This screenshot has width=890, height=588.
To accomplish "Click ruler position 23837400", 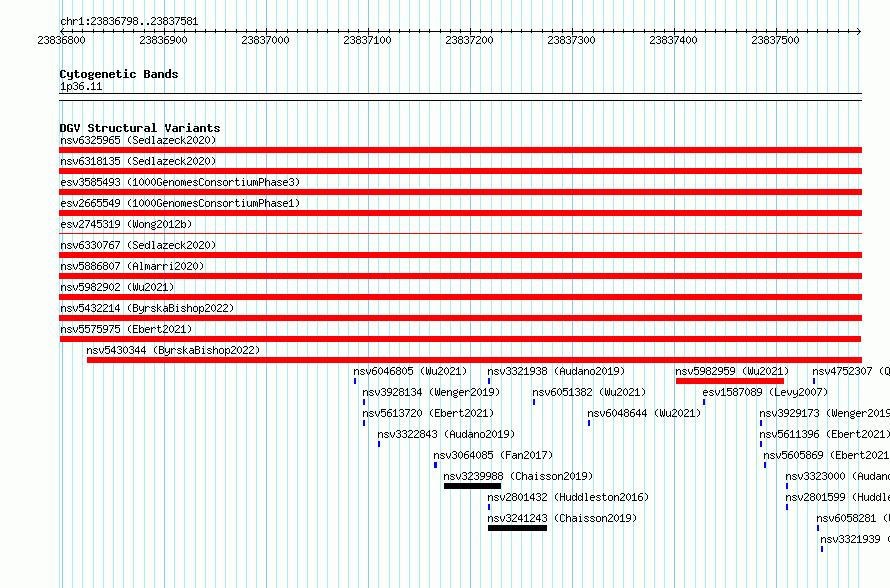I will (x=673, y=40).
